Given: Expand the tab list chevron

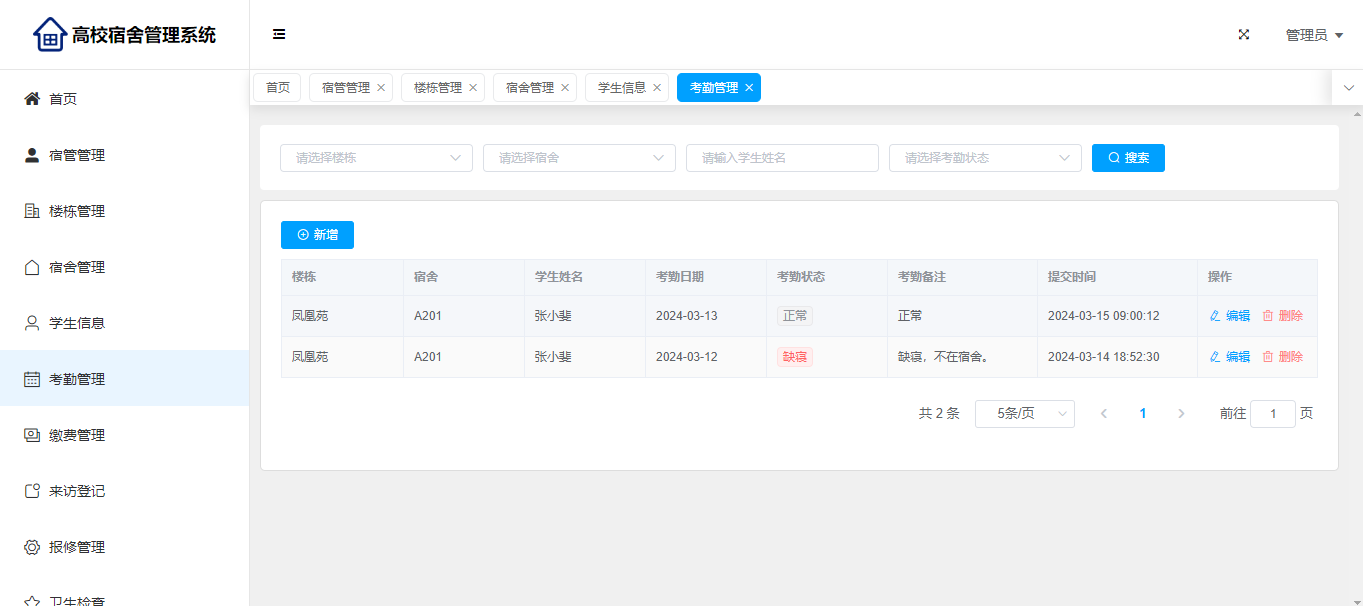Looking at the screenshot, I should [1348, 88].
